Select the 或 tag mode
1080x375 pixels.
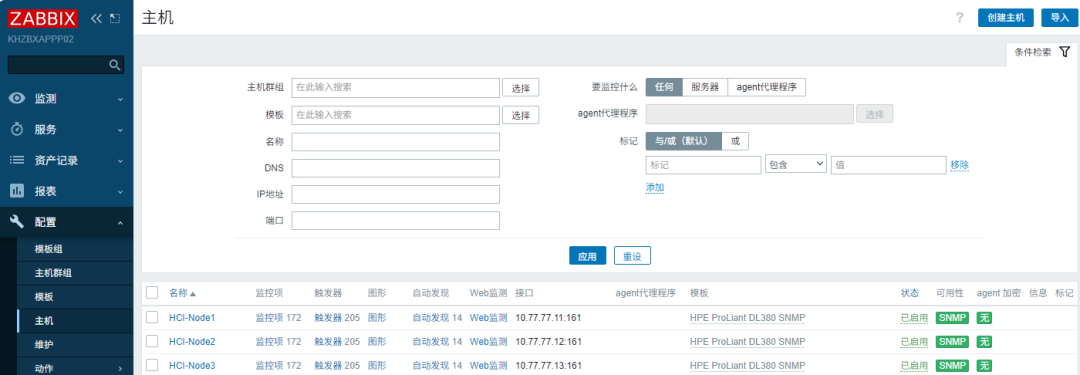(735, 141)
